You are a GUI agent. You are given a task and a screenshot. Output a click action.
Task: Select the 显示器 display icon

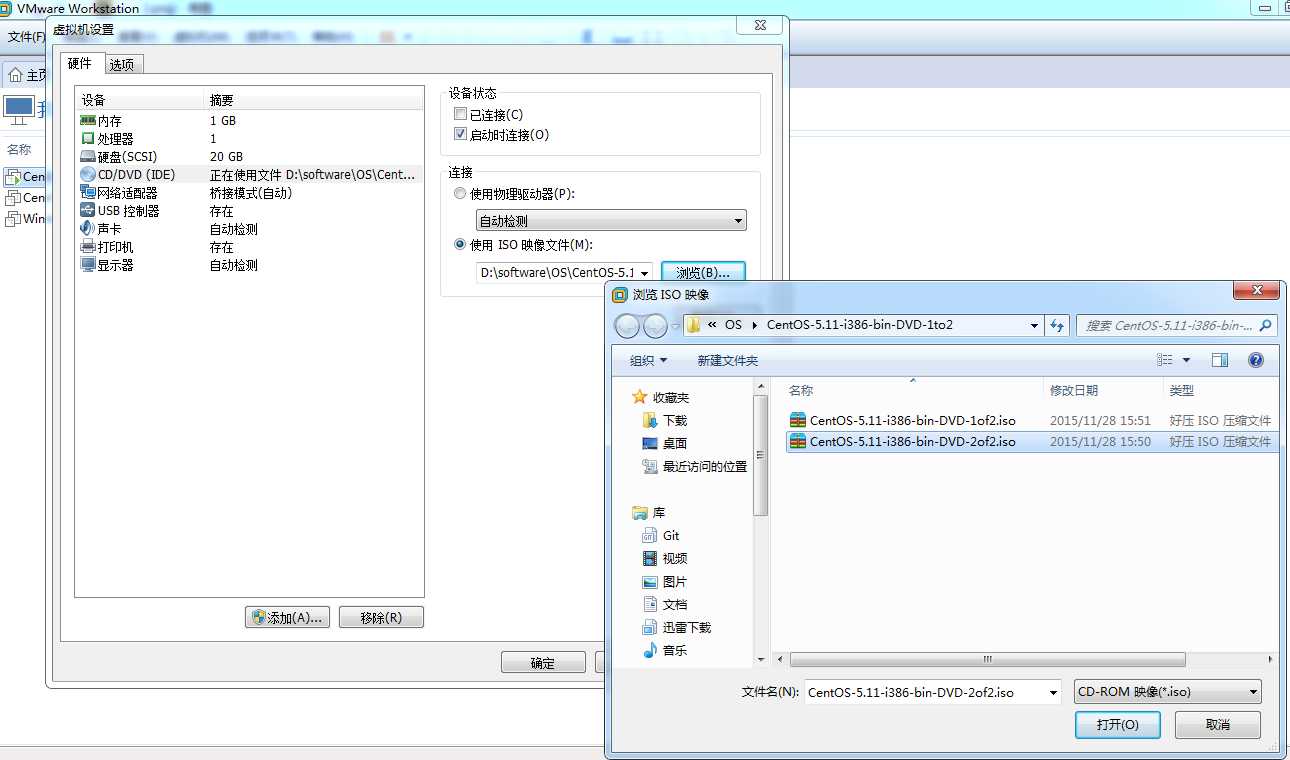[x=88, y=264]
